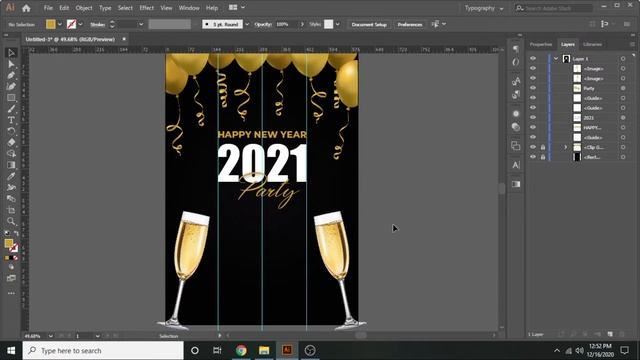640x360 pixels.
Task: Open the notification center icon
Action: click(x=624, y=350)
